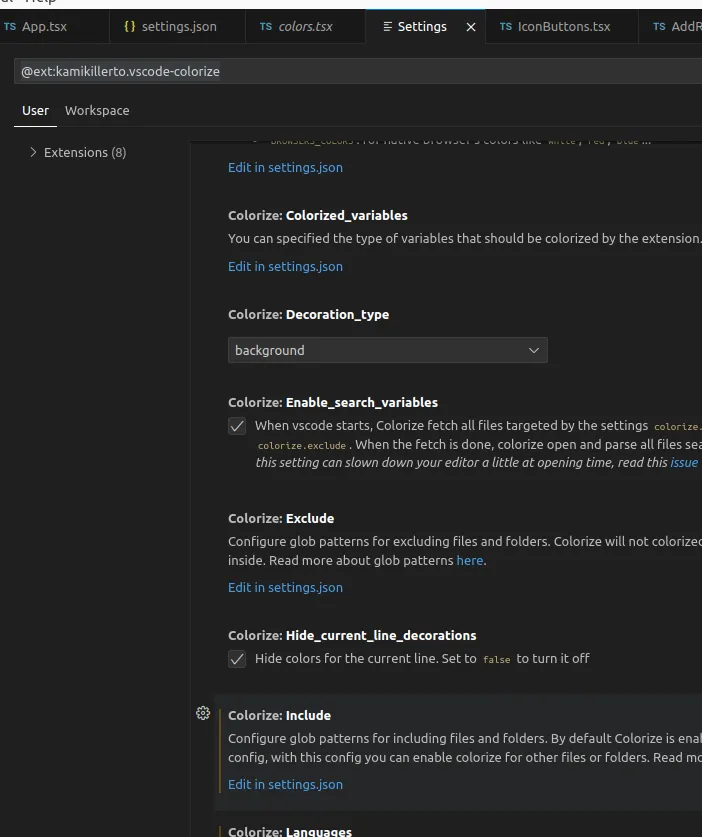This screenshot has height=837, width=702.
Task: Open the Decoration_type background dropdown
Action: [387, 350]
